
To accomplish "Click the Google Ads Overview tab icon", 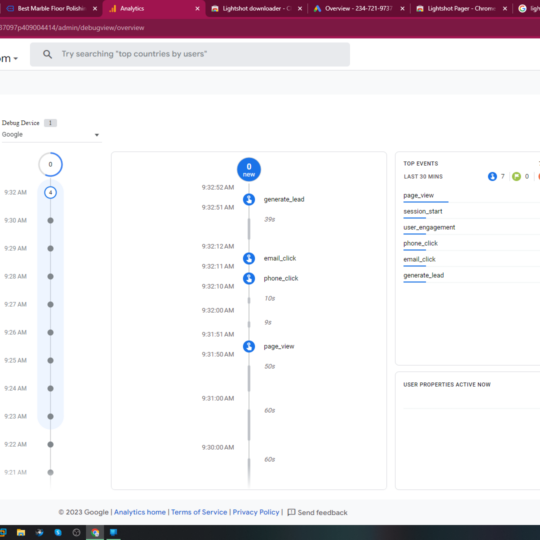I will (x=317, y=9).
